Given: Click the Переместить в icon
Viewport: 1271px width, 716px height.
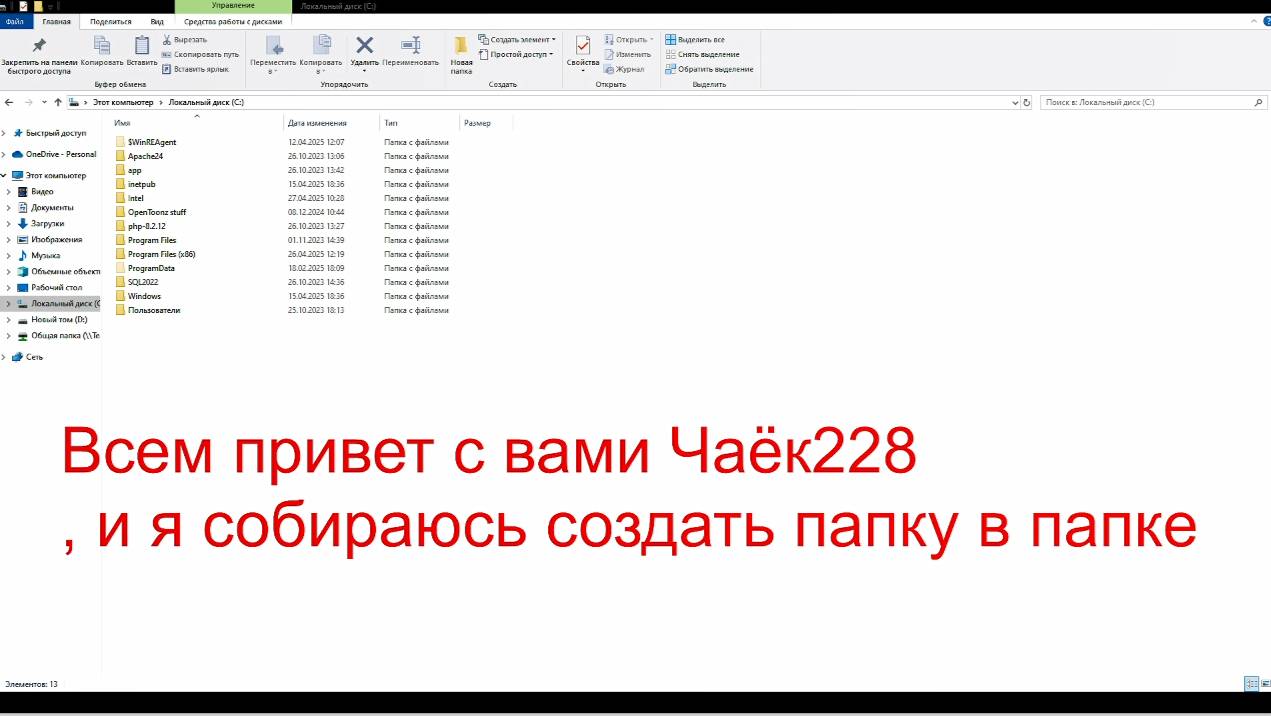Looking at the screenshot, I should click(x=273, y=45).
